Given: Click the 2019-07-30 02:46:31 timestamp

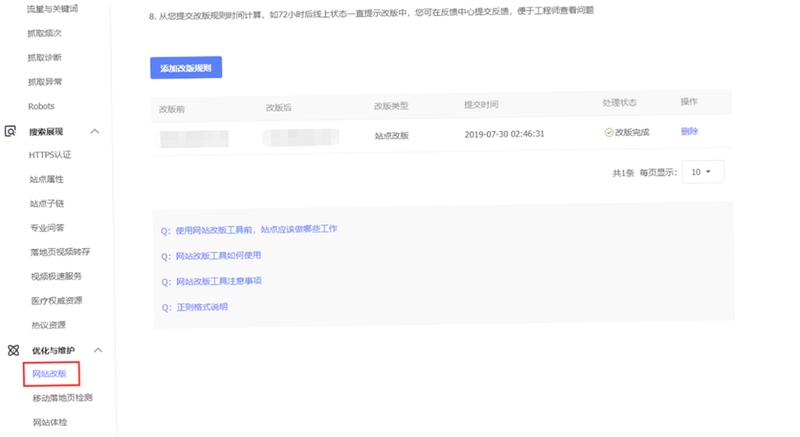Looking at the screenshot, I should click(x=505, y=134).
